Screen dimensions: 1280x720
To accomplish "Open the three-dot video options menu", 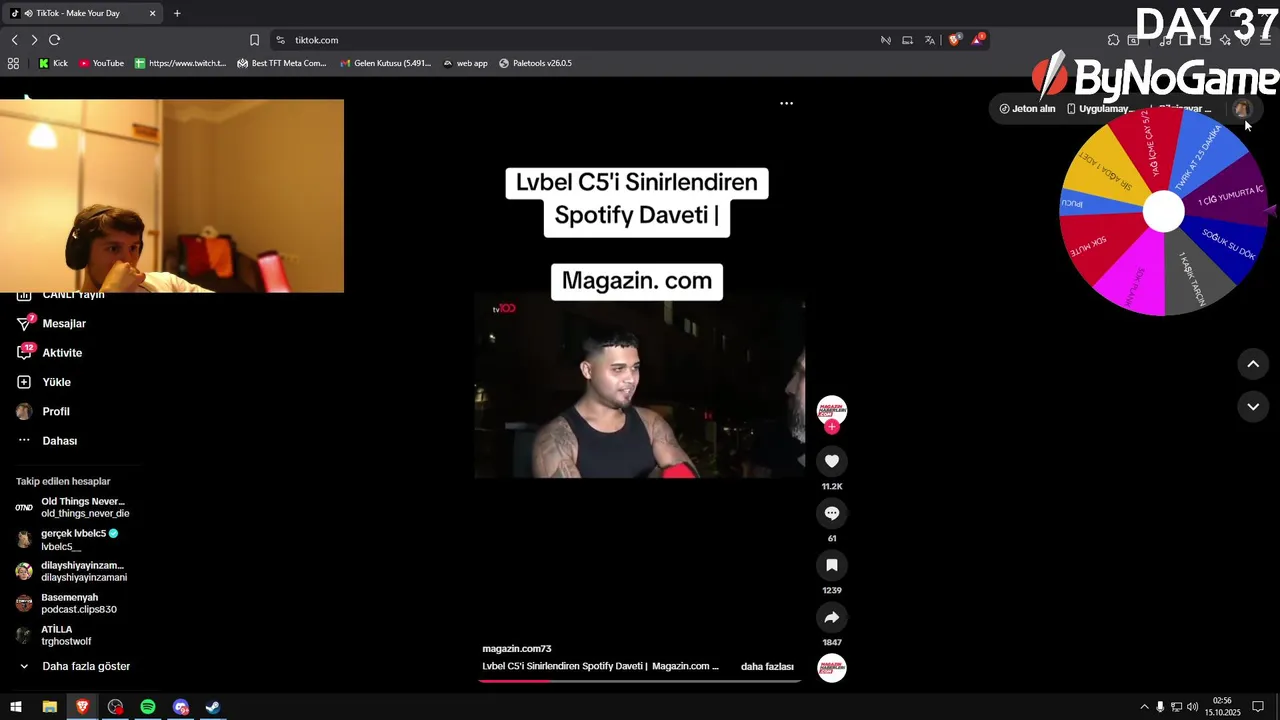I will (x=786, y=103).
